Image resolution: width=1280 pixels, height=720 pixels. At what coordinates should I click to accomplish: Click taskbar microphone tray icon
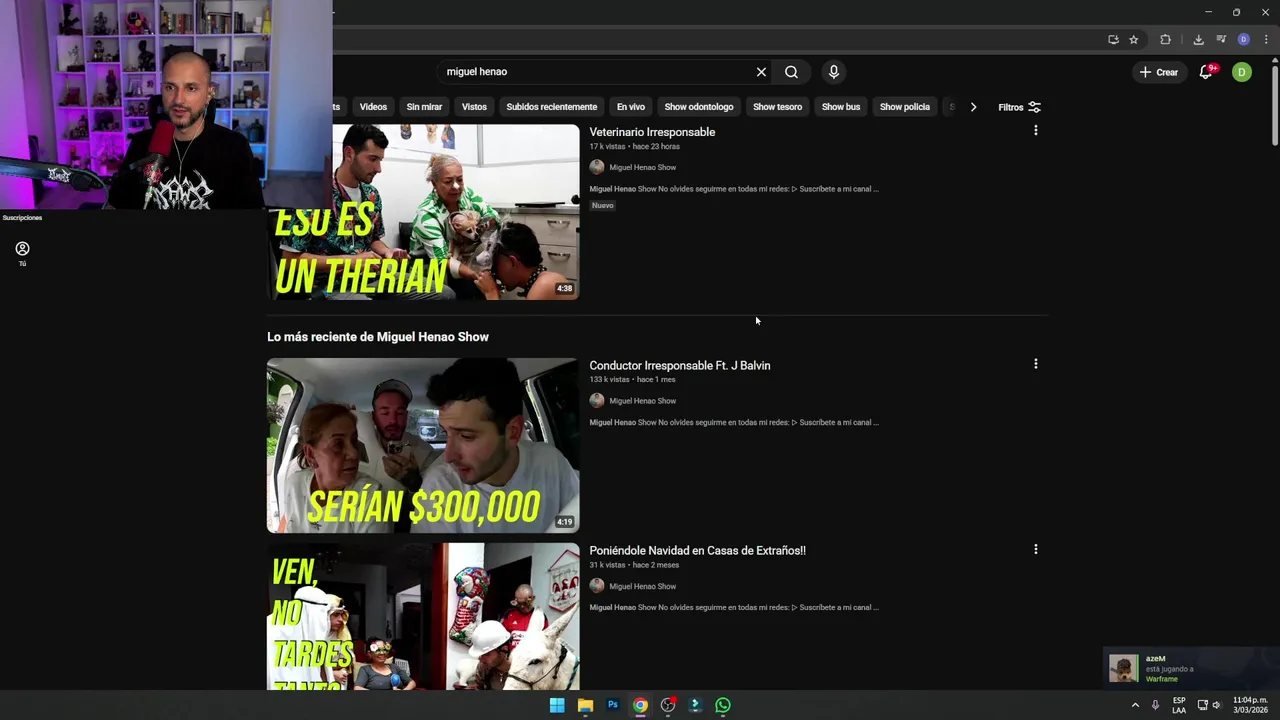point(1155,705)
